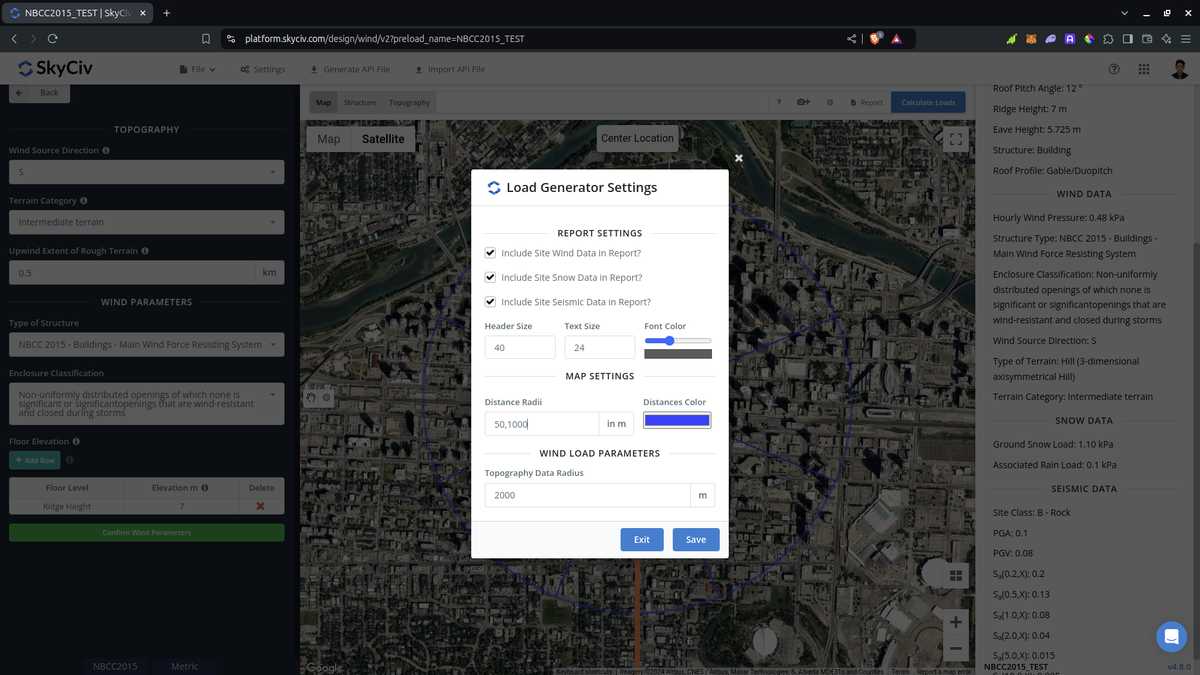This screenshot has width=1200, height=675.
Task: Open the Wind Source Direction dropdown
Action: [145, 171]
